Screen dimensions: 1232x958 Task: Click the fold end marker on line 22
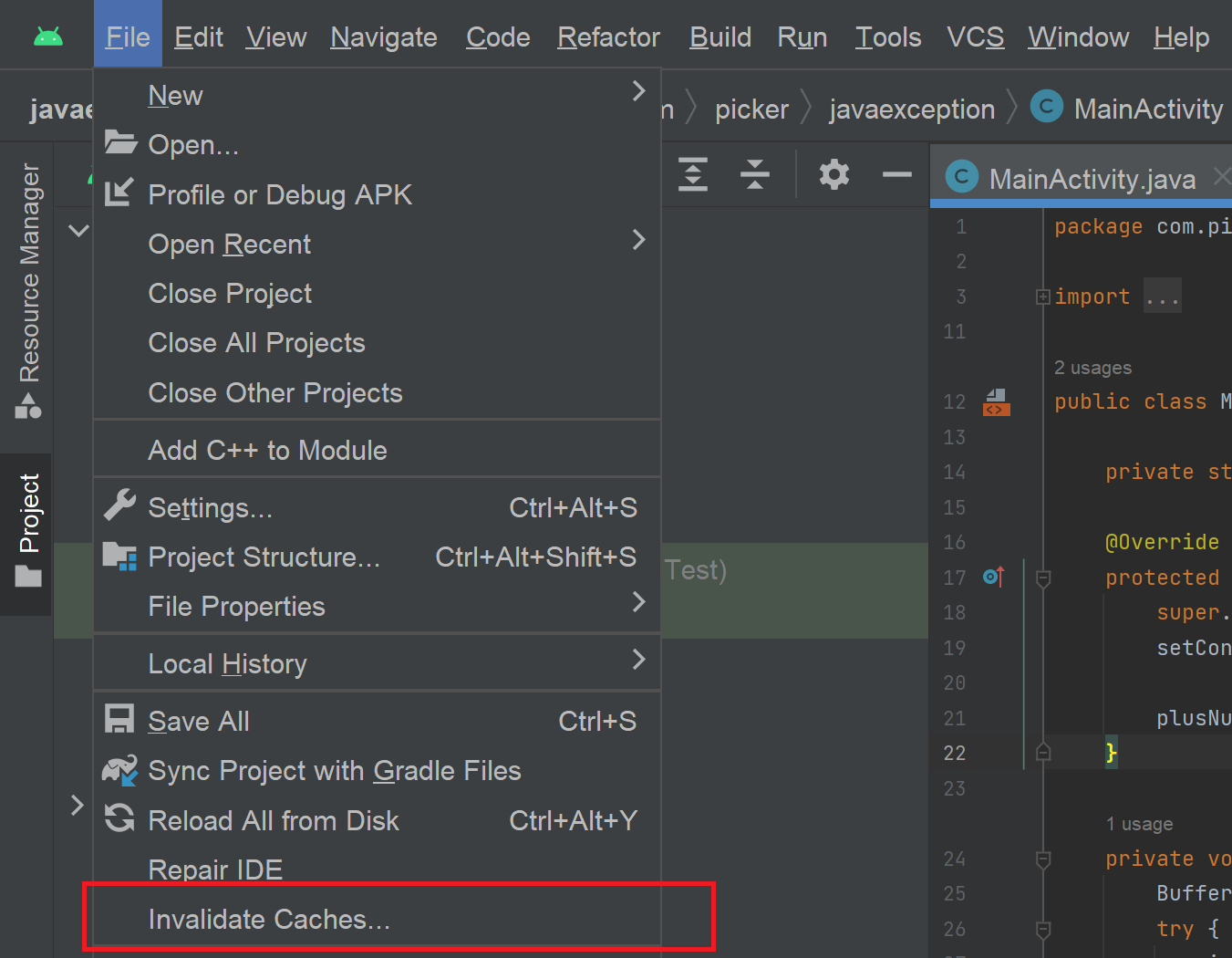point(1043,753)
